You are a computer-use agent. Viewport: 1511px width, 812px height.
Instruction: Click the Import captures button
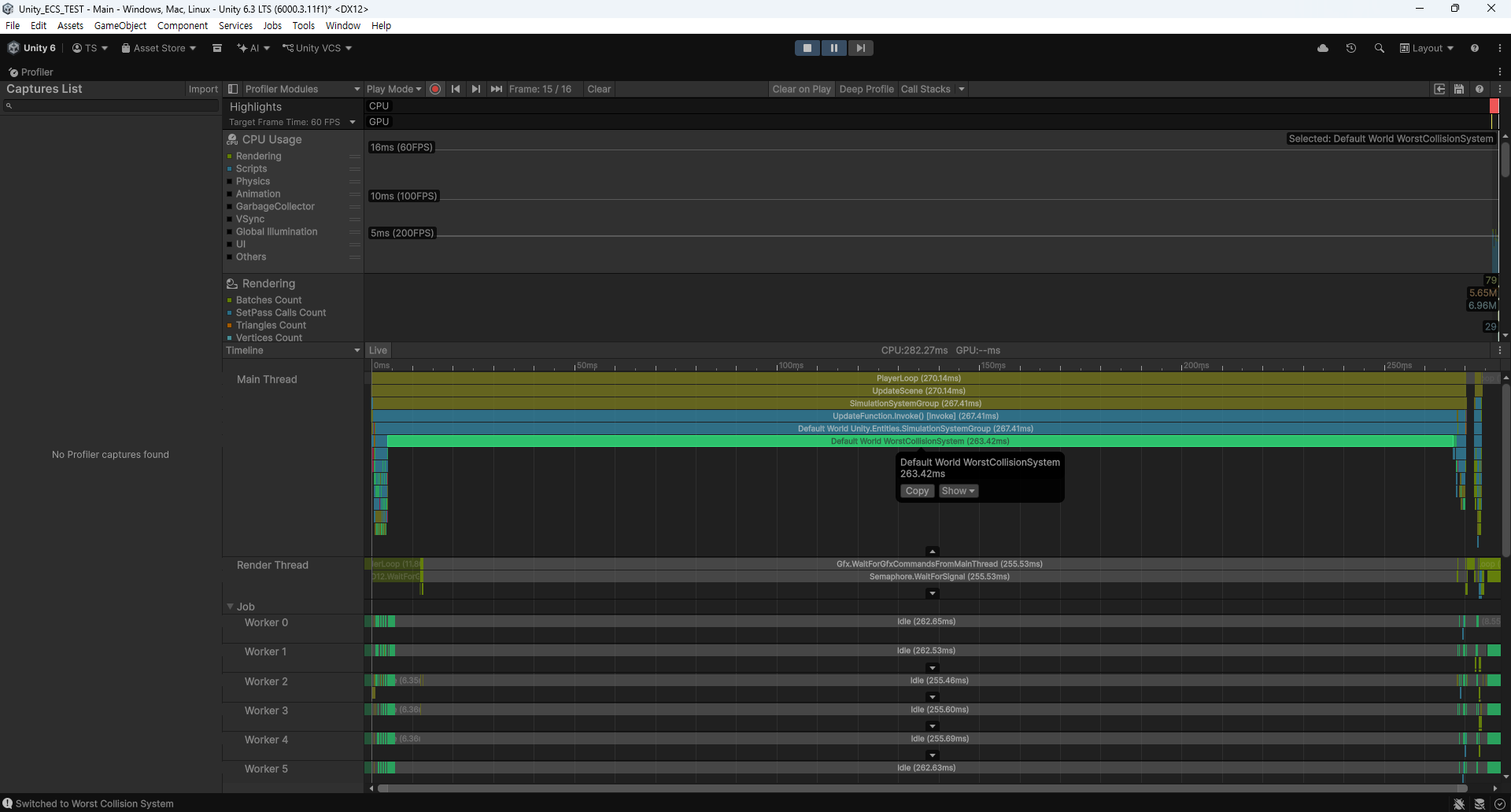tap(203, 89)
